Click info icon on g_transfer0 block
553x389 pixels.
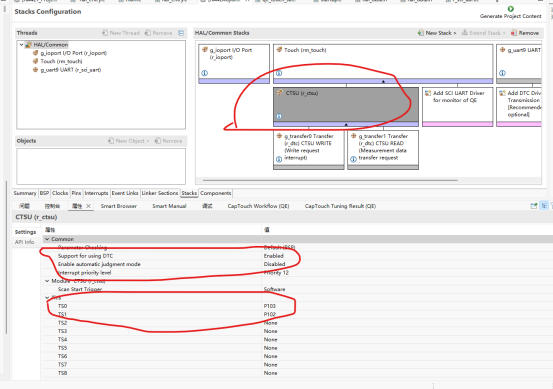point(279,159)
